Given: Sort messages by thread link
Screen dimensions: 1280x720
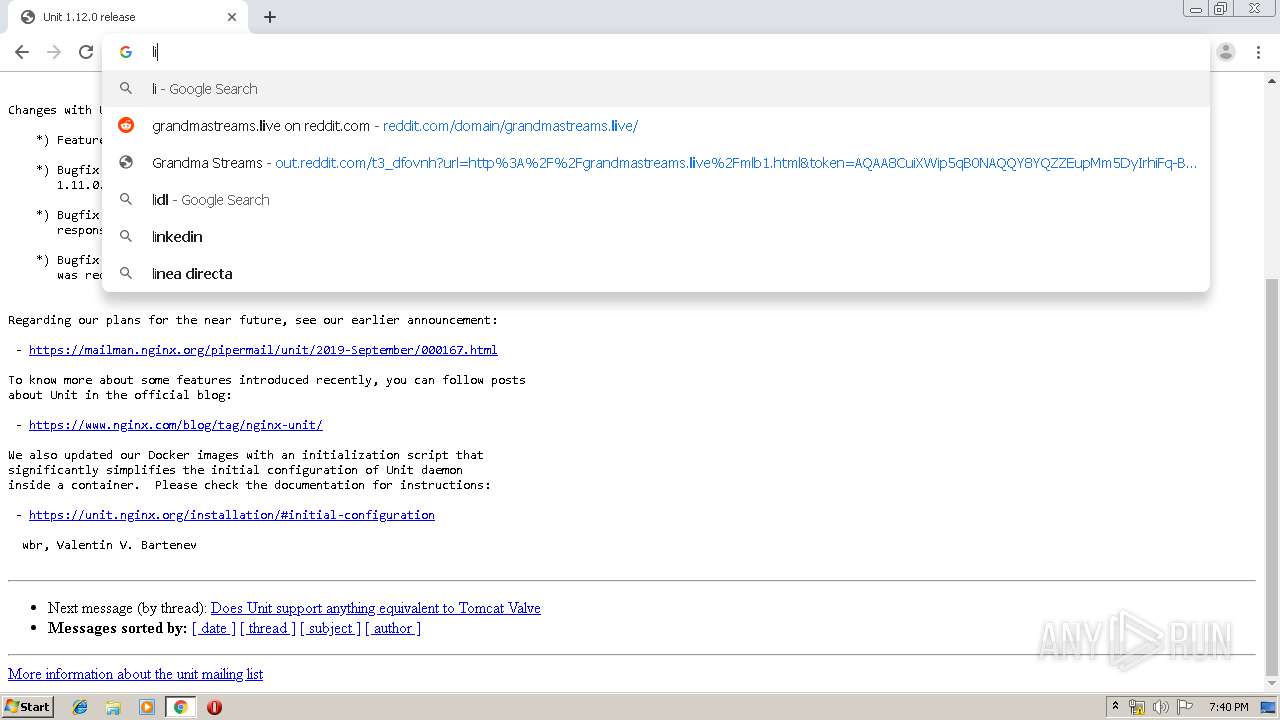Looking at the screenshot, I should coord(268,628).
